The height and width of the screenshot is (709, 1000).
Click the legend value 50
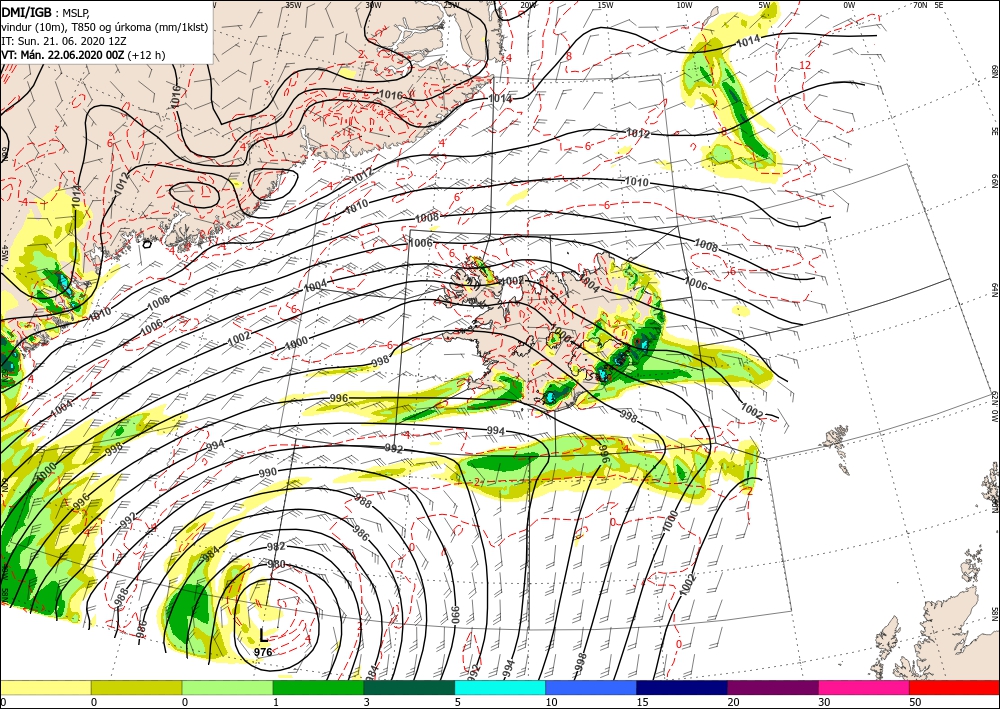pos(915,702)
